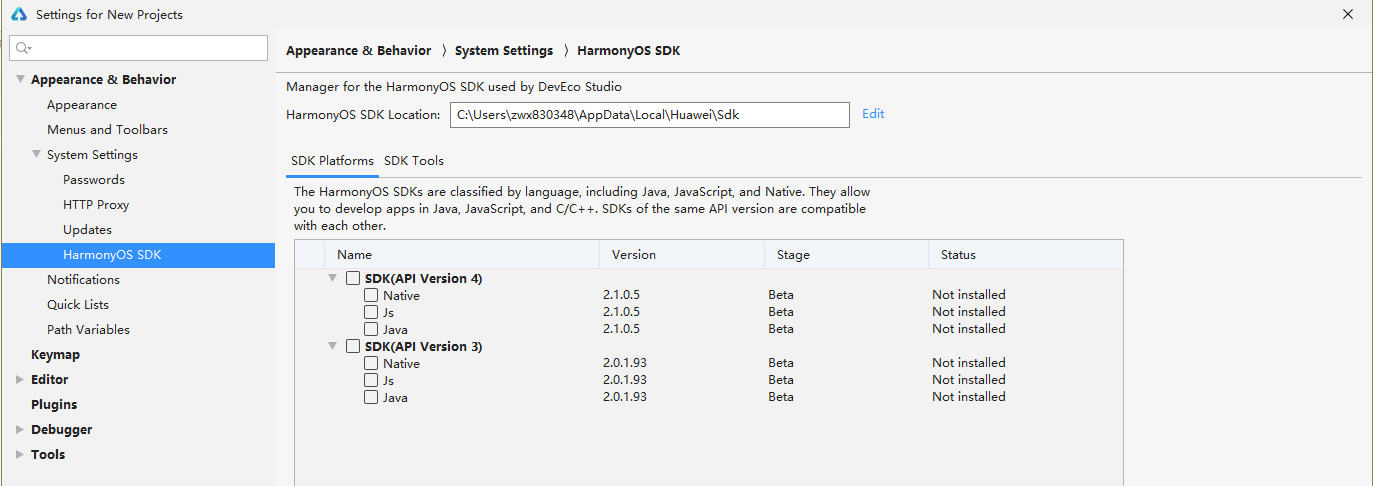The image size is (1373, 486).
Task: Check the SDK(API Version 4) checkbox
Action: point(353,278)
